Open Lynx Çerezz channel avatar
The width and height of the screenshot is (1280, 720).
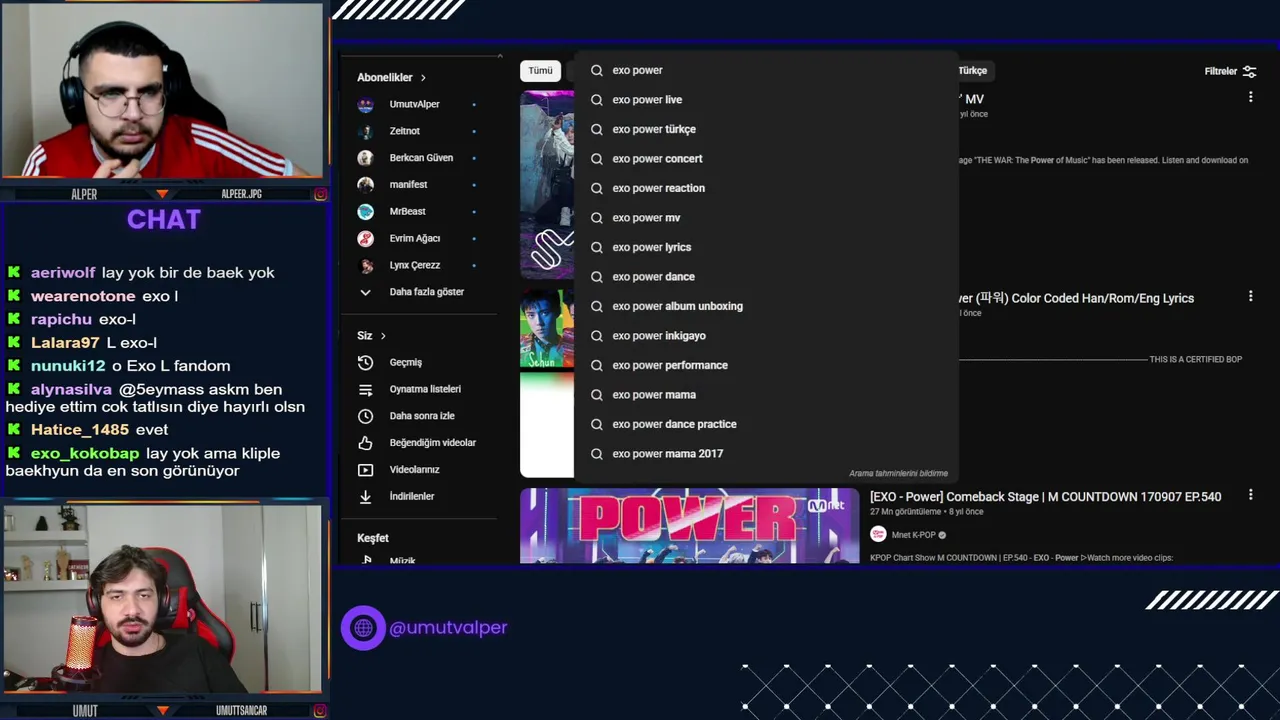point(366,265)
